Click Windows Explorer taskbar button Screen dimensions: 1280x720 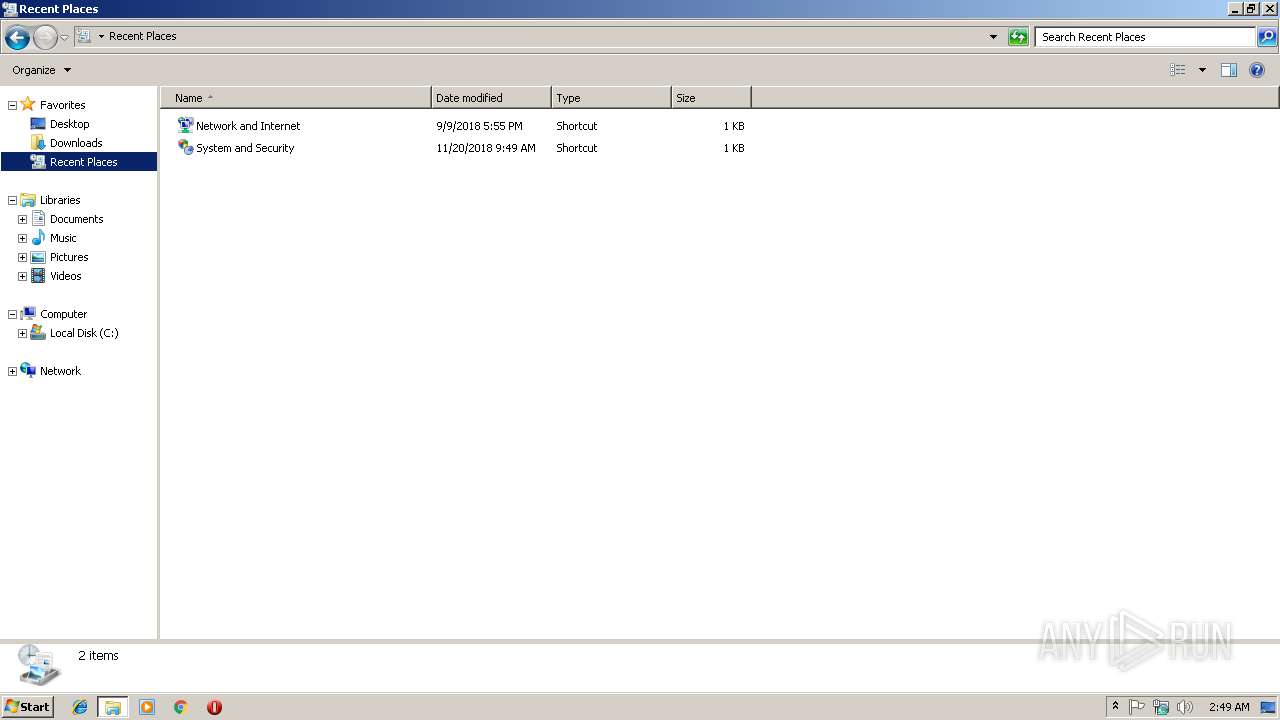pyautogui.click(x=113, y=707)
